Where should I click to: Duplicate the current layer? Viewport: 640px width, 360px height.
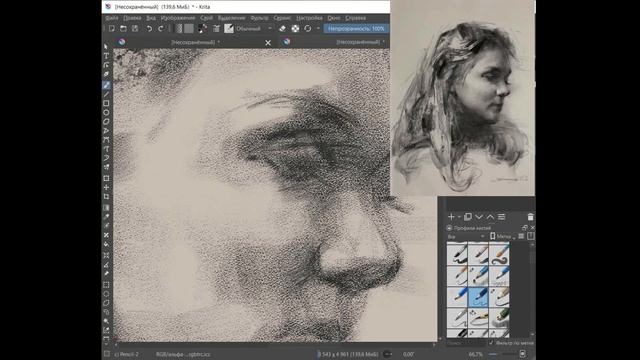(x=468, y=217)
